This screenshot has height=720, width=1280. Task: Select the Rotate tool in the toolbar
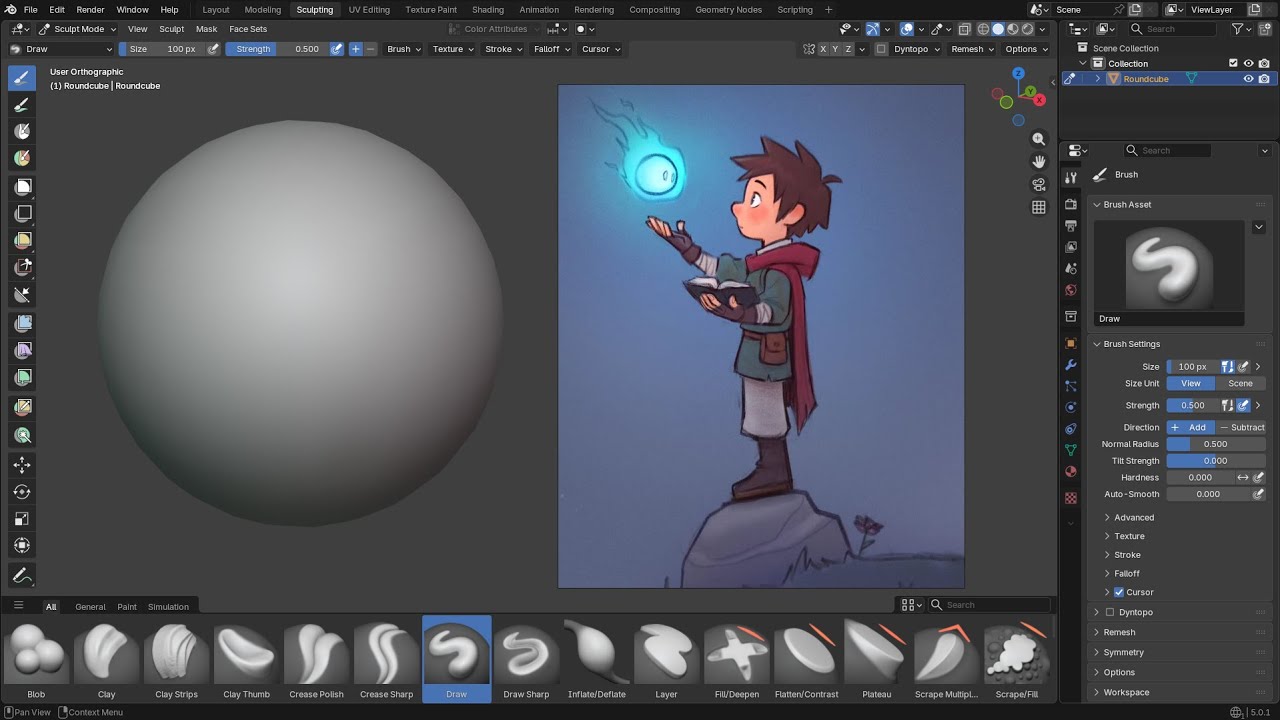point(22,492)
